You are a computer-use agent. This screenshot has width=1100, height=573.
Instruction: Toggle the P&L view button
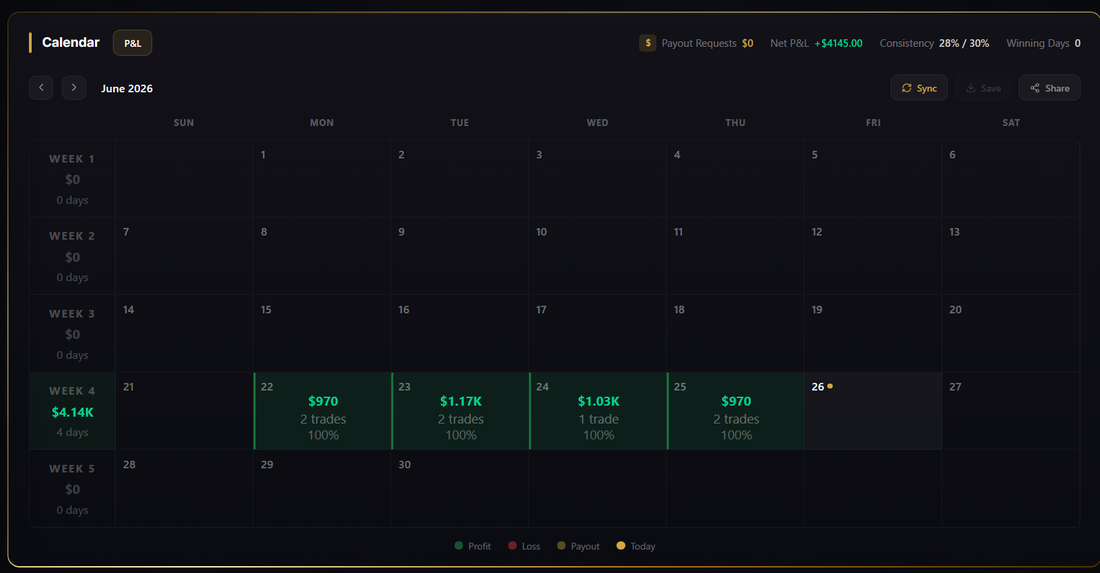133,43
